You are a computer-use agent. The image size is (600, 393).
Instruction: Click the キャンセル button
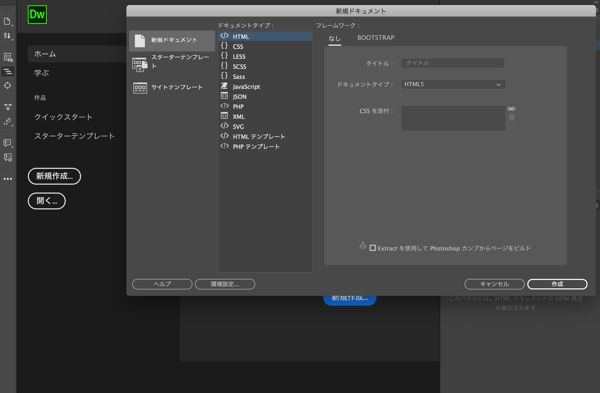pos(494,284)
